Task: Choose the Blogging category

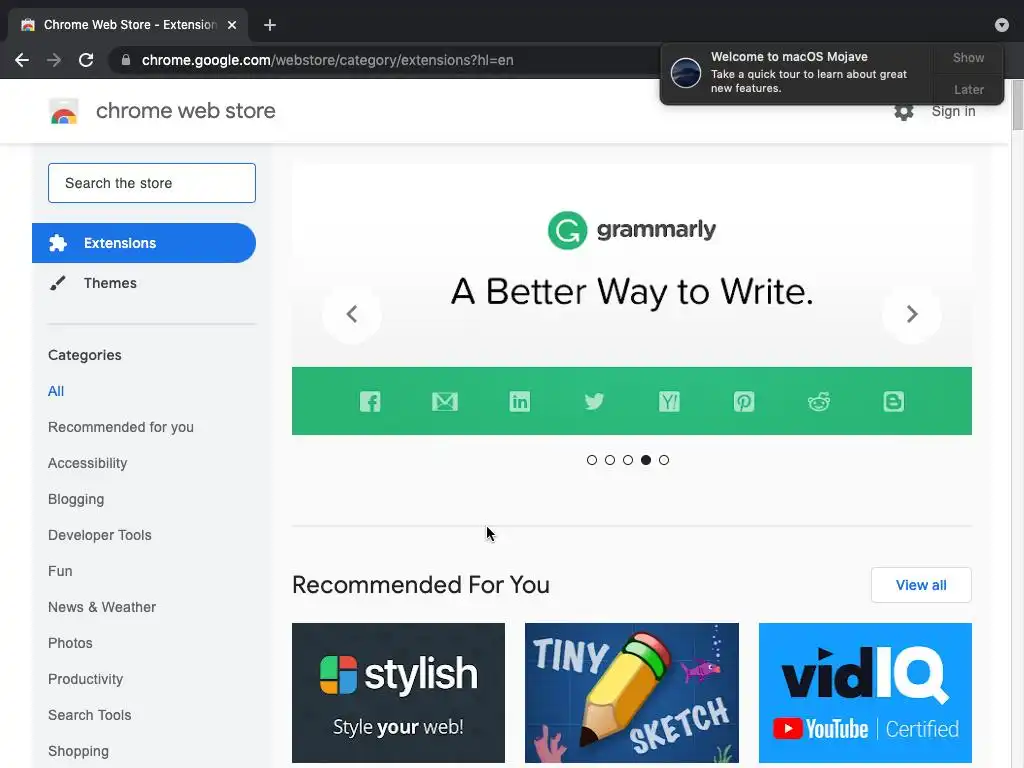Action: tap(76, 499)
